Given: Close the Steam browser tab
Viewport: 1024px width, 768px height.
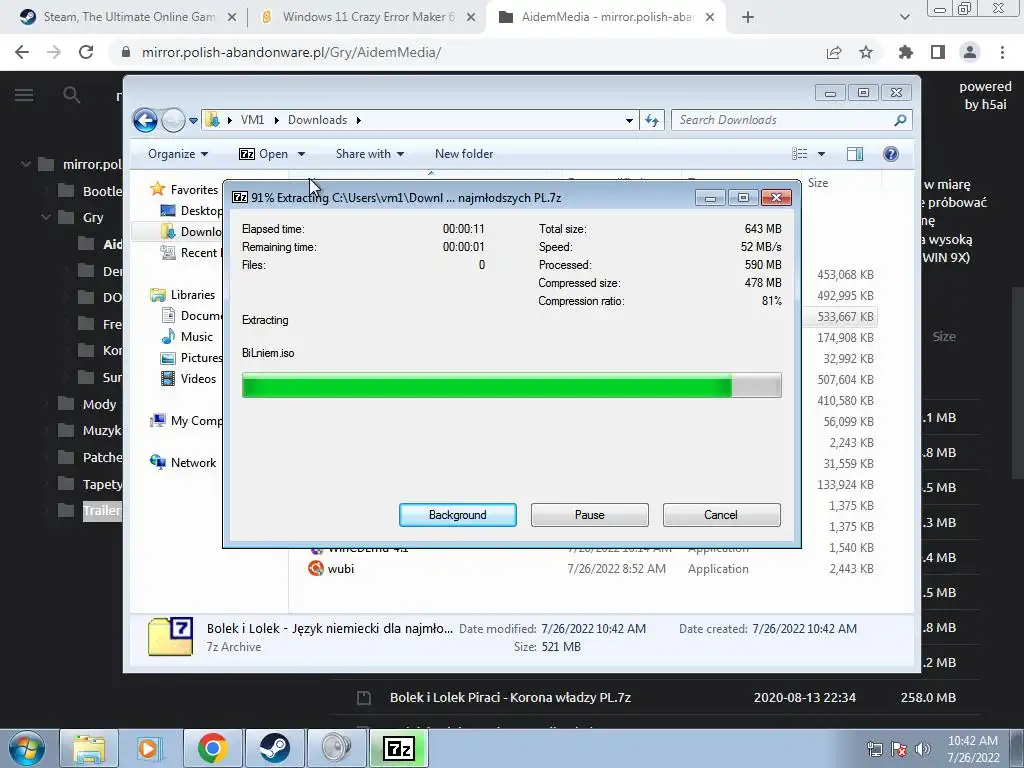Looking at the screenshot, I should 232,18.
